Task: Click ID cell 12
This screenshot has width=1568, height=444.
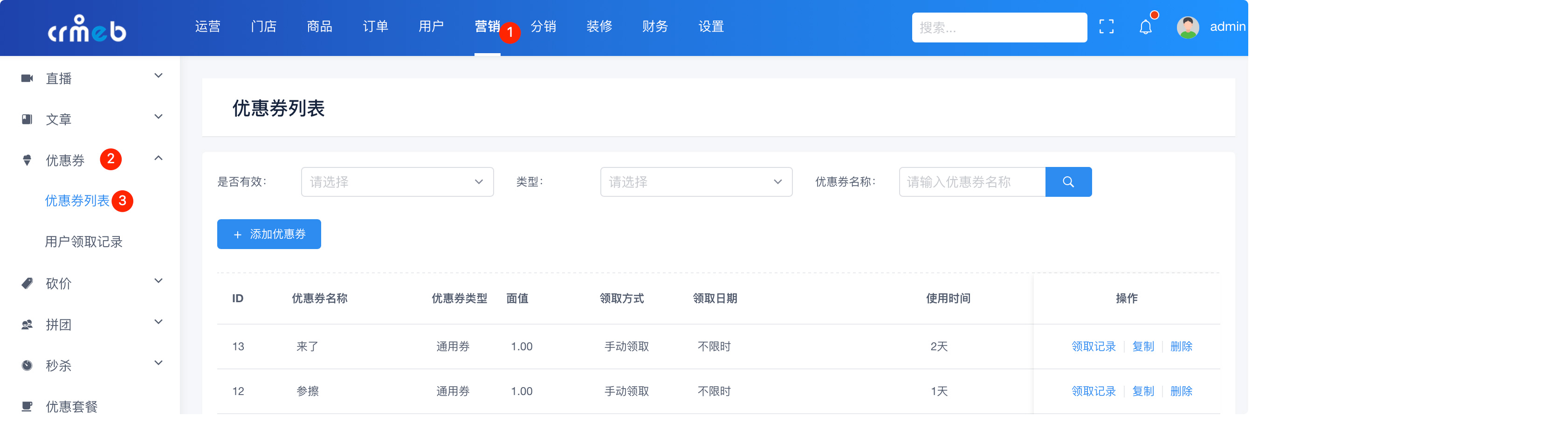Action: [x=238, y=391]
